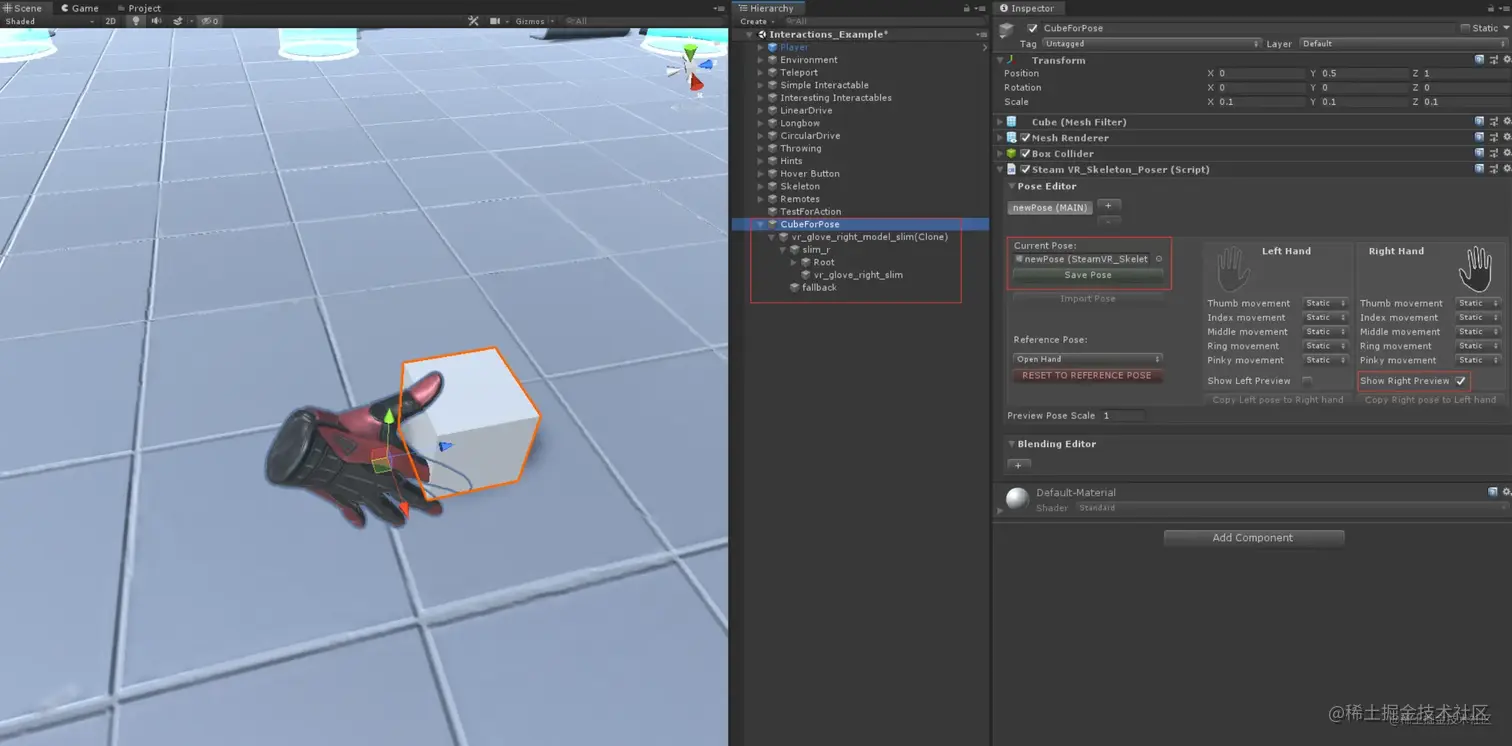Image resolution: width=1512 pixels, height=746 pixels.
Task: Open the Scene panel options menu
Action: pyautogui.click(x=721, y=8)
